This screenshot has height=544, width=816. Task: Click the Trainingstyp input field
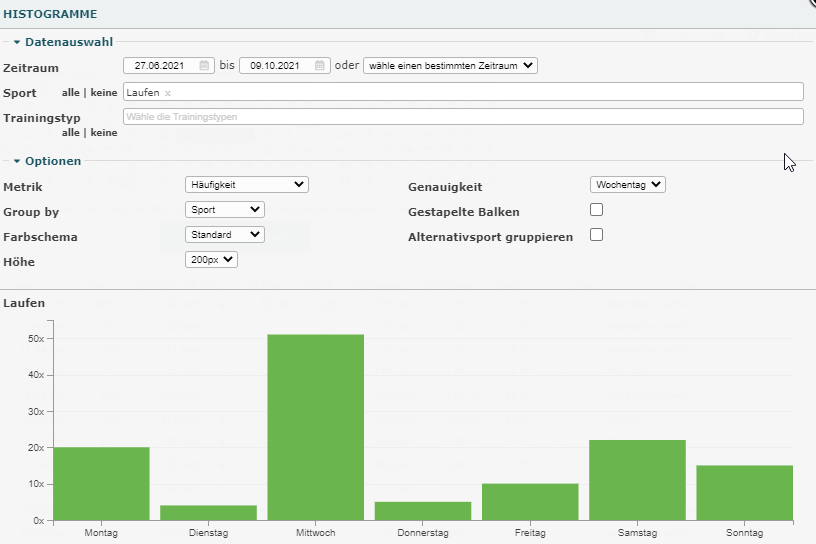pos(463,117)
